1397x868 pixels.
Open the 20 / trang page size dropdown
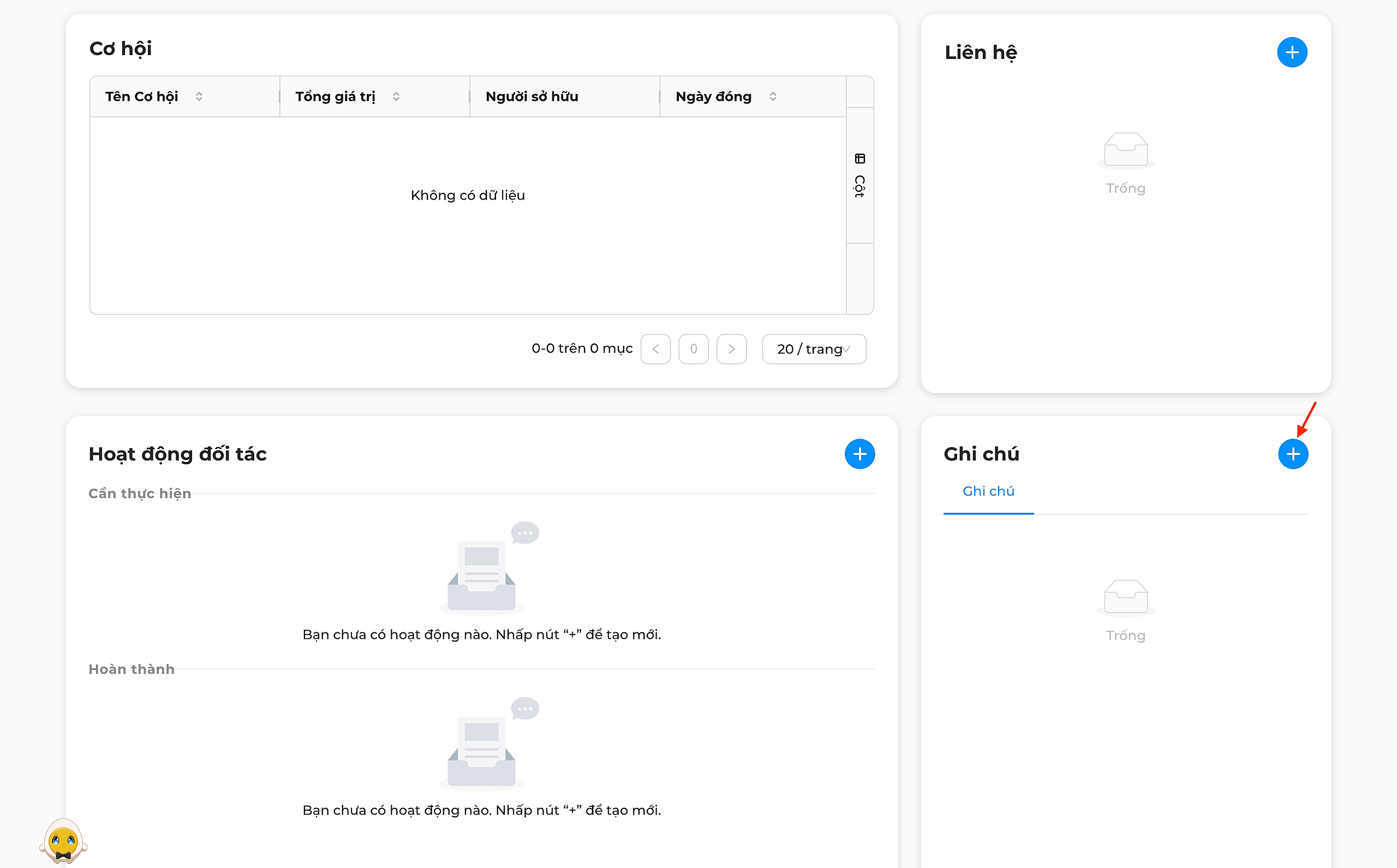tap(814, 349)
